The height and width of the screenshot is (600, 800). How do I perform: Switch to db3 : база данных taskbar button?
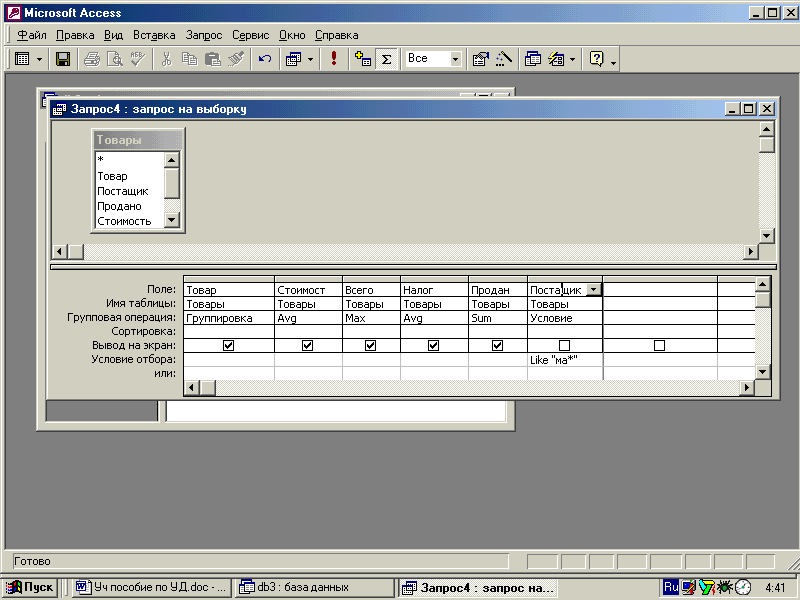(x=314, y=587)
